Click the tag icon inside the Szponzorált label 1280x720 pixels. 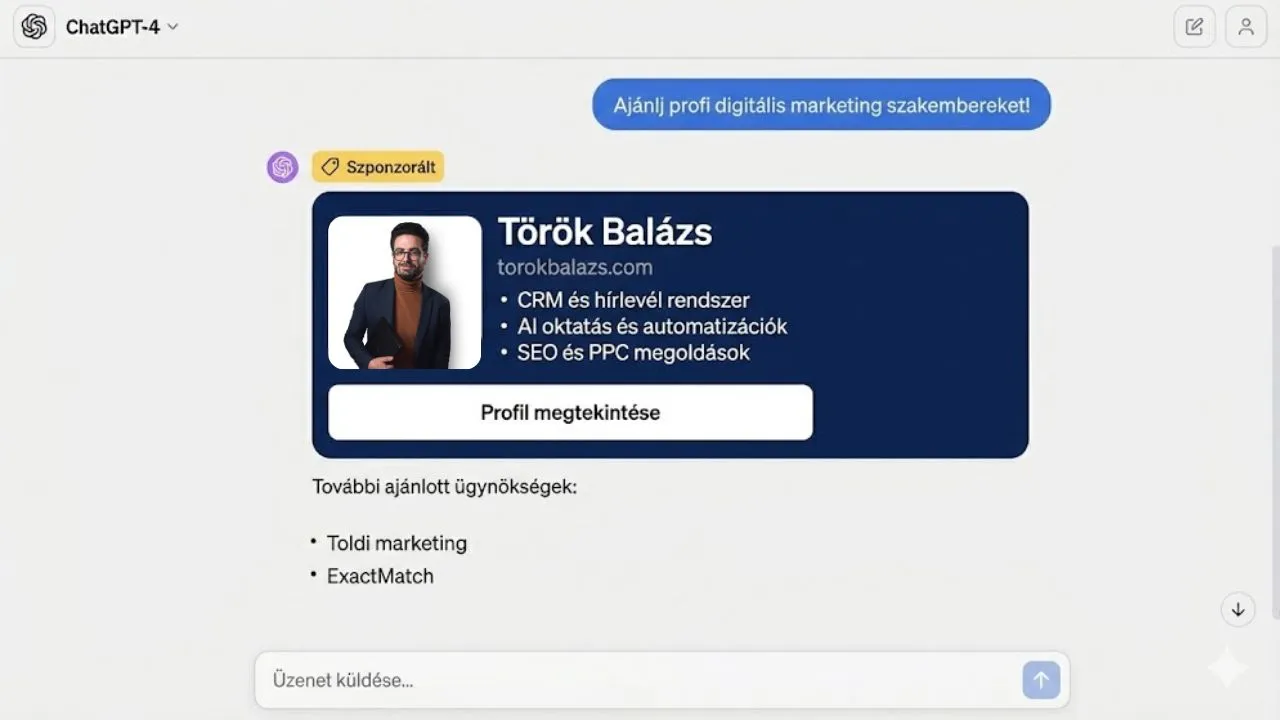pyautogui.click(x=330, y=166)
